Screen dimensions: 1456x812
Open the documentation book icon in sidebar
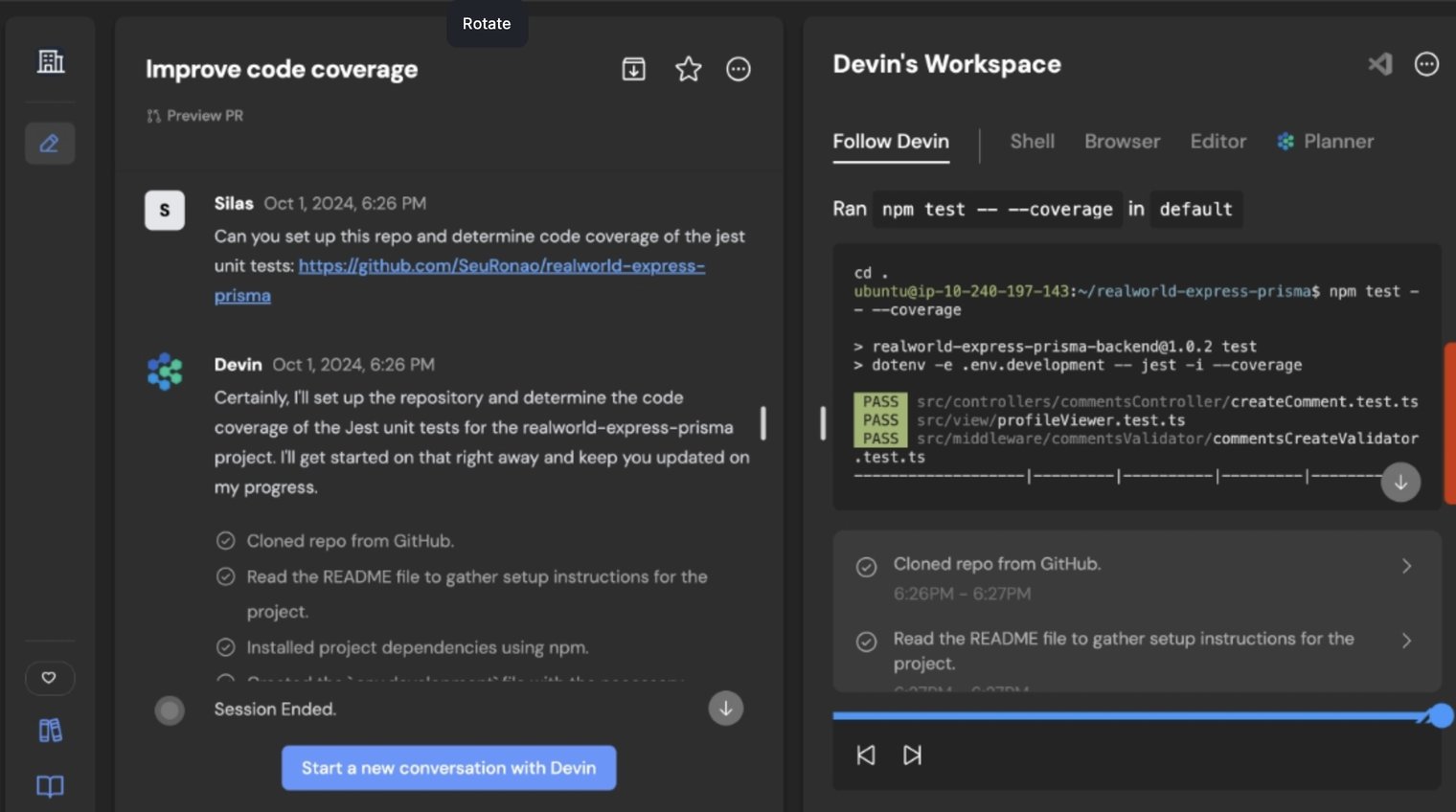50,786
